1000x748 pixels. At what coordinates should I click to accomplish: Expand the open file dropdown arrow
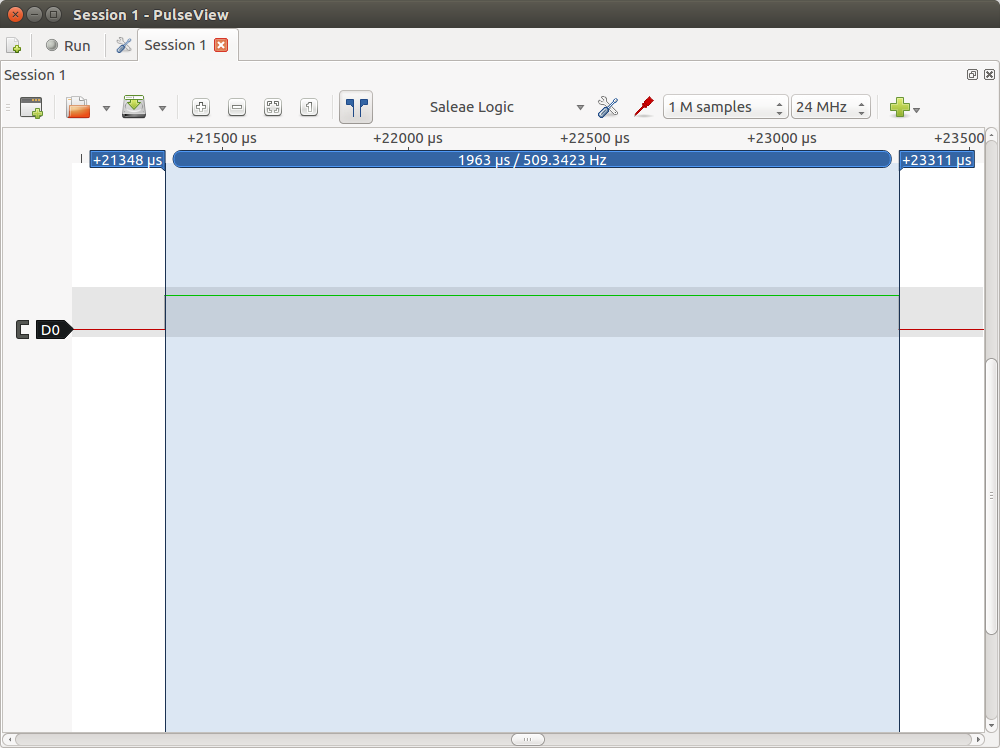pyautogui.click(x=107, y=108)
